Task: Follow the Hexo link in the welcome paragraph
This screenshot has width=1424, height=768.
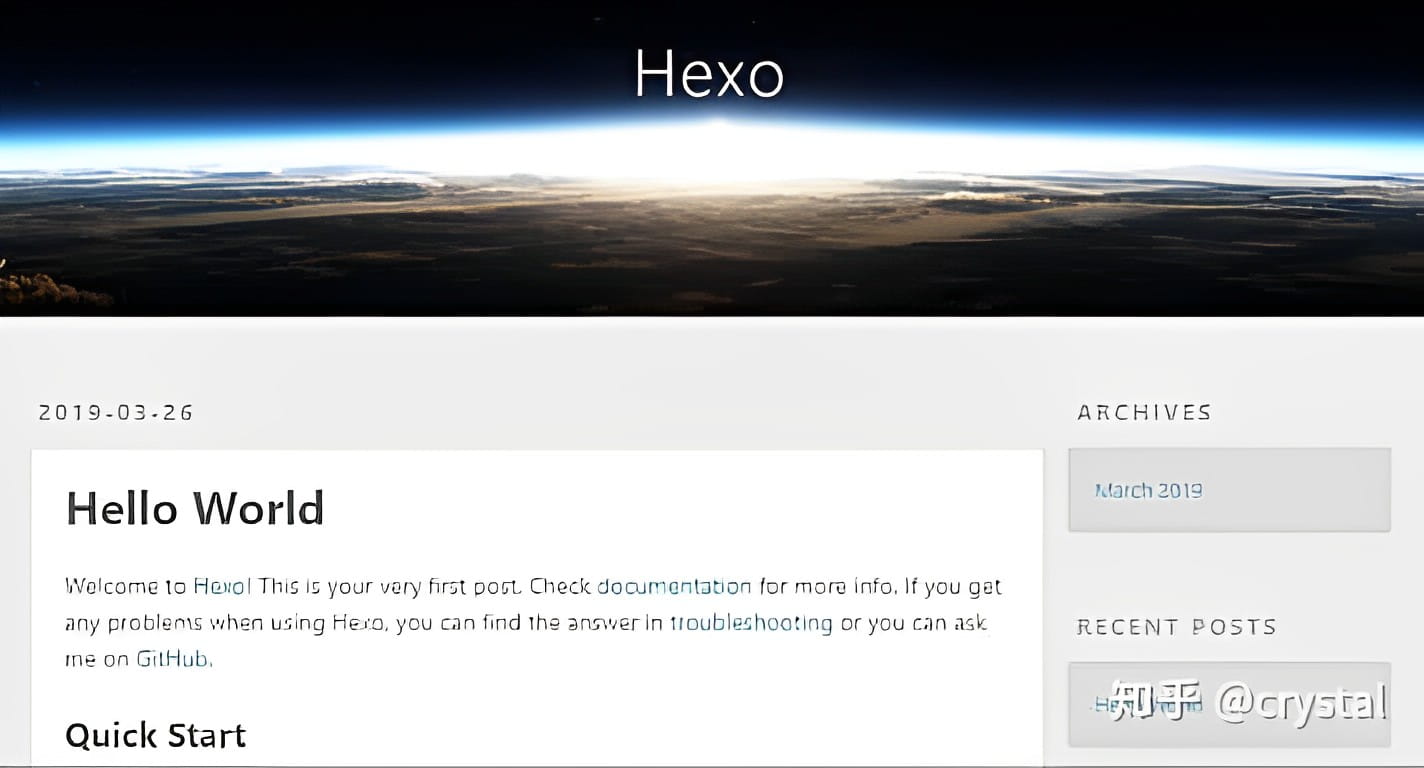Action: (221, 586)
